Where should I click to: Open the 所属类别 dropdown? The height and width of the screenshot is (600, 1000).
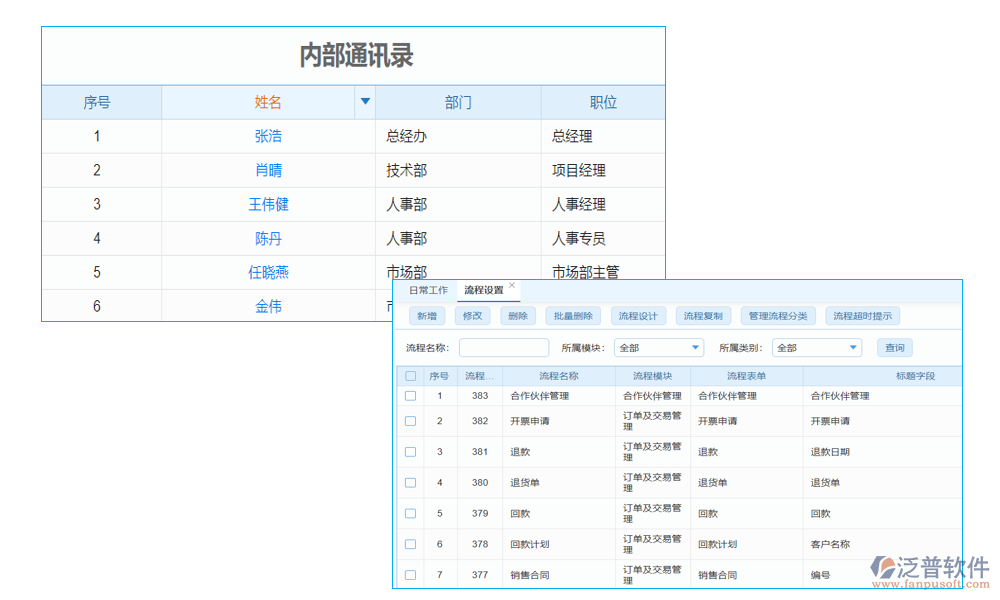point(817,347)
